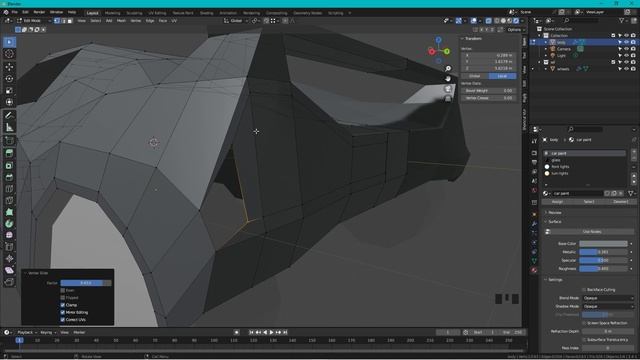Viewport: 640px width, 360px height.
Task: Collapse the Settings panel
Action: pos(555,280)
